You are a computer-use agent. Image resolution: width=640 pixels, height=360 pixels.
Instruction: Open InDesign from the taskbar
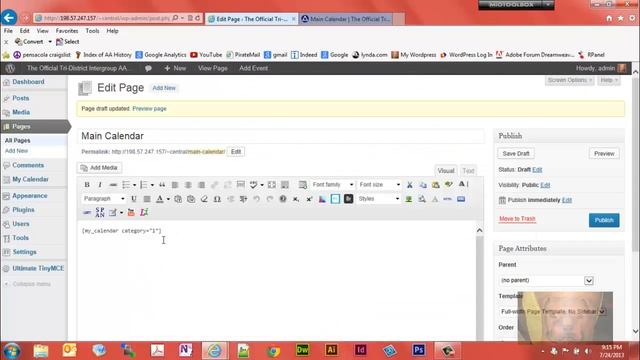tap(360, 350)
